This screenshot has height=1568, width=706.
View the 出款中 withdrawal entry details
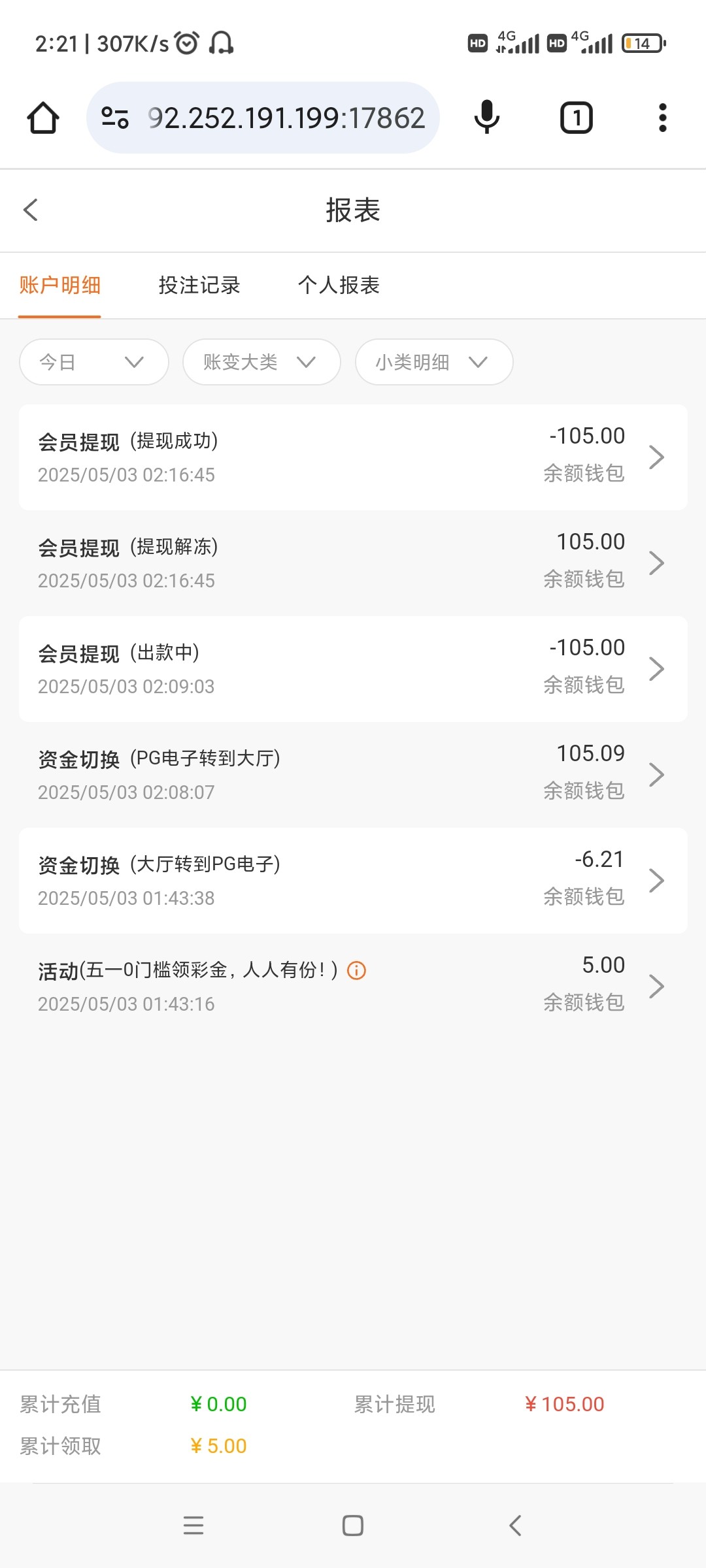353,669
